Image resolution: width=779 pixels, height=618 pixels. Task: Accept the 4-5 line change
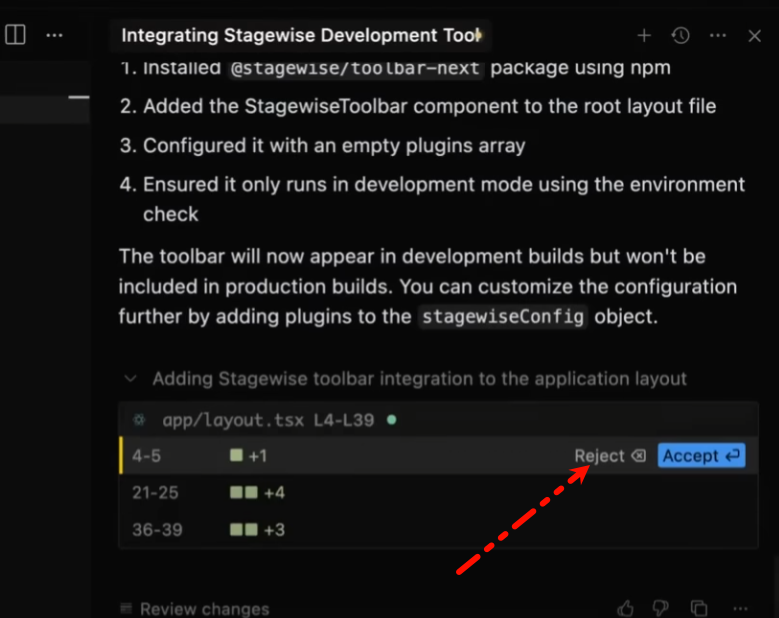point(701,456)
